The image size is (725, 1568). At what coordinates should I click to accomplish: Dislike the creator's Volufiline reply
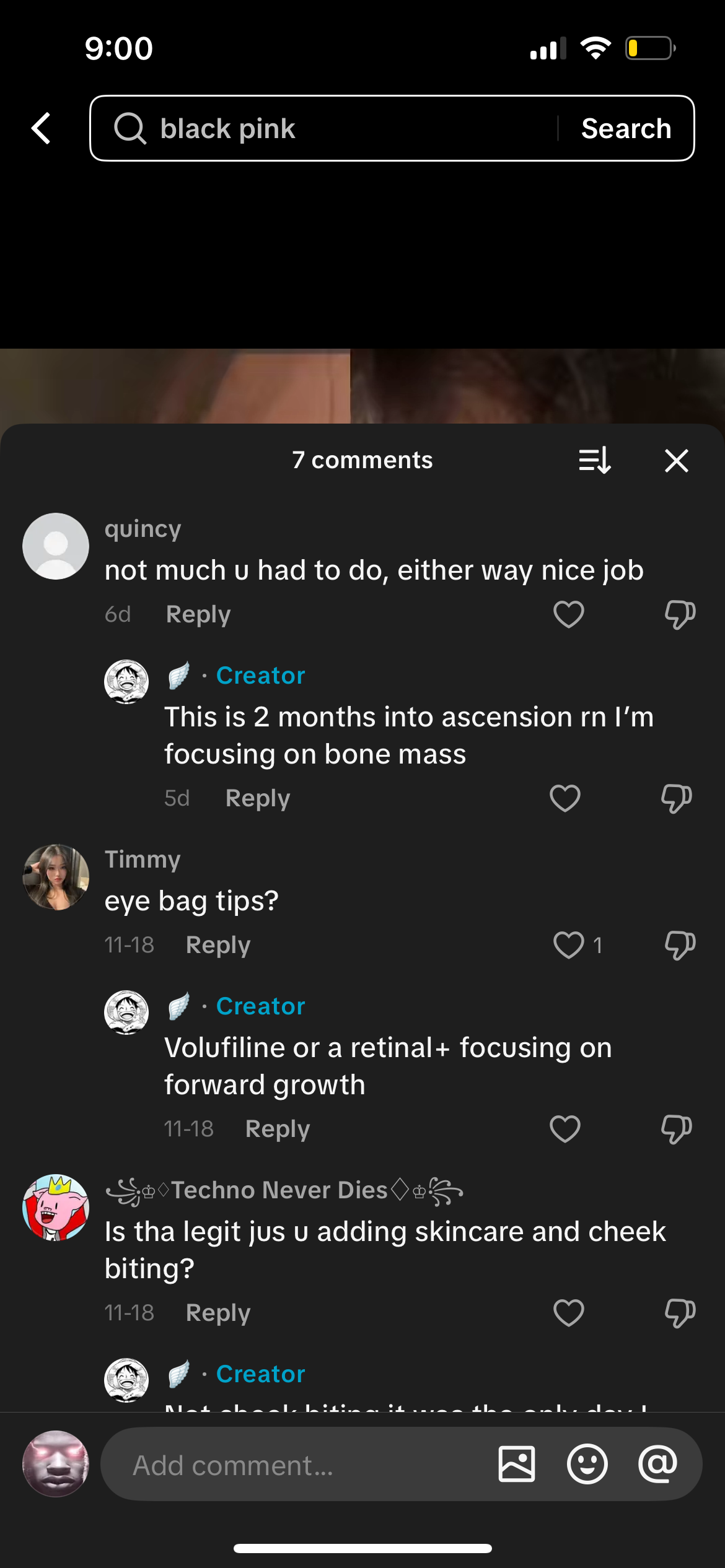[676, 1129]
